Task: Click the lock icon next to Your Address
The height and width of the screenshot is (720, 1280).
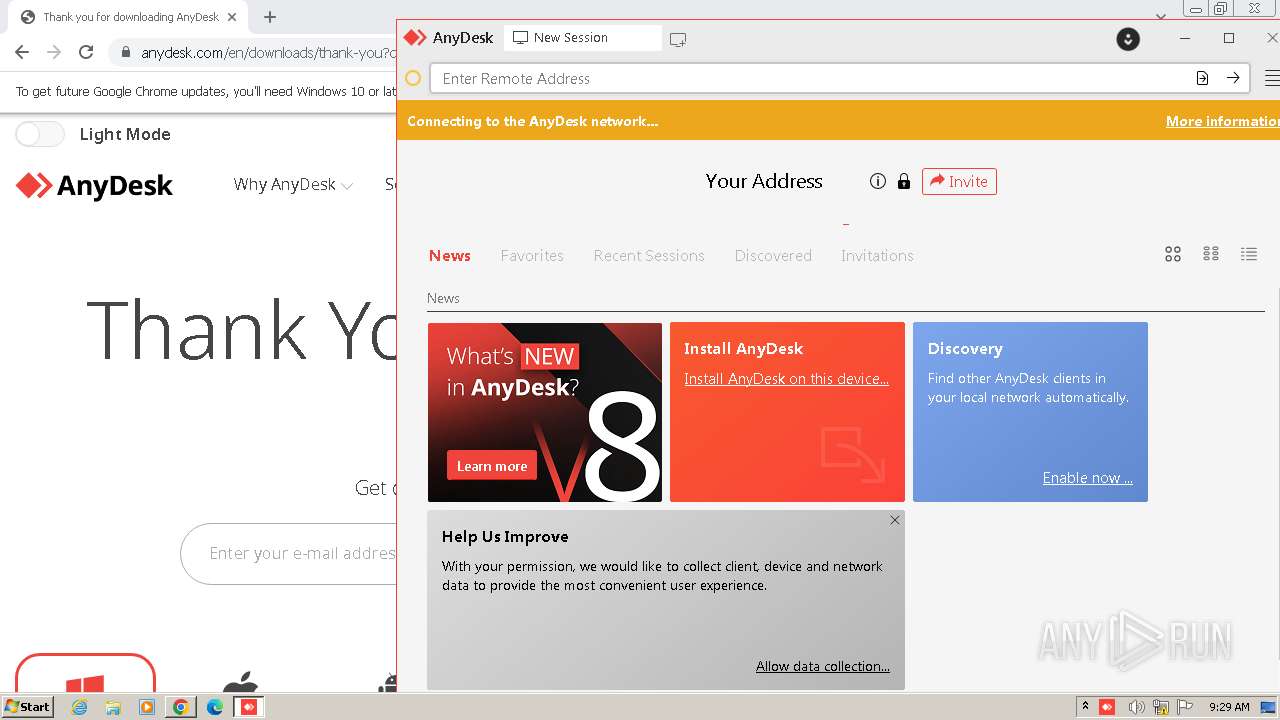Action: tap(904, 181)
